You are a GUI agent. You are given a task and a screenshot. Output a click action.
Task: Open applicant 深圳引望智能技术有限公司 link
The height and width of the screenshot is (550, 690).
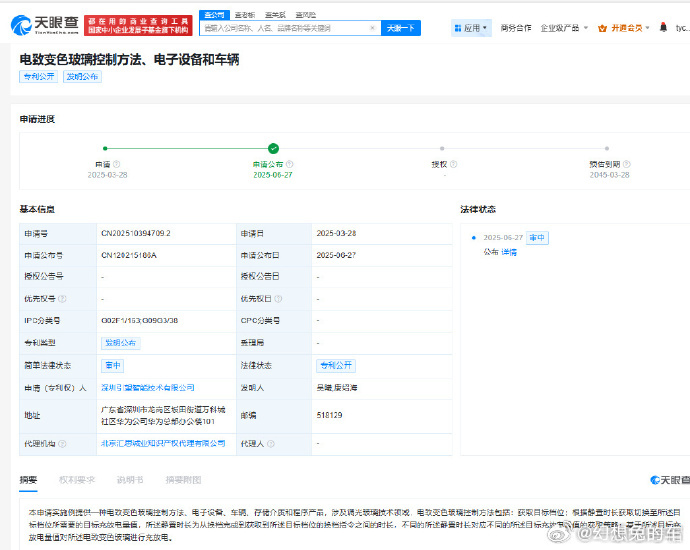[148, 388]
